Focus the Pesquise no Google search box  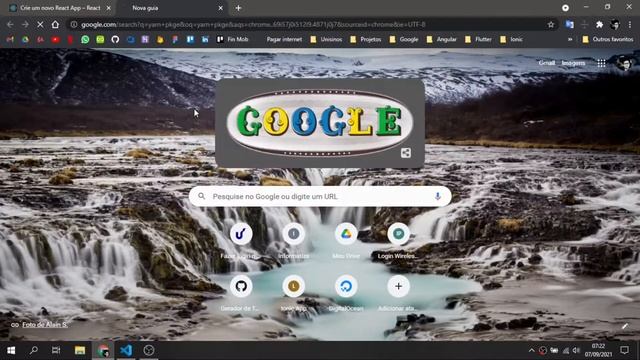[320, 196]
